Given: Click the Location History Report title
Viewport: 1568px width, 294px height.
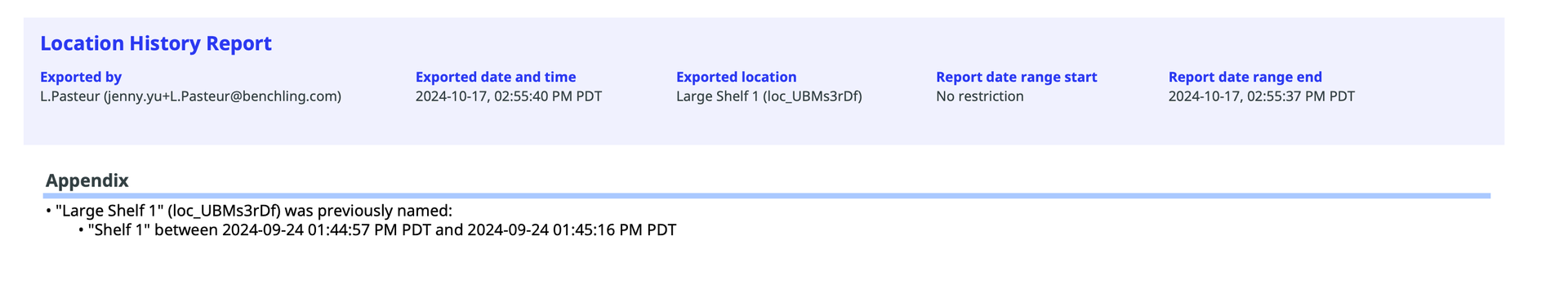Looking at the screenshot, I should tap(156, 43).
